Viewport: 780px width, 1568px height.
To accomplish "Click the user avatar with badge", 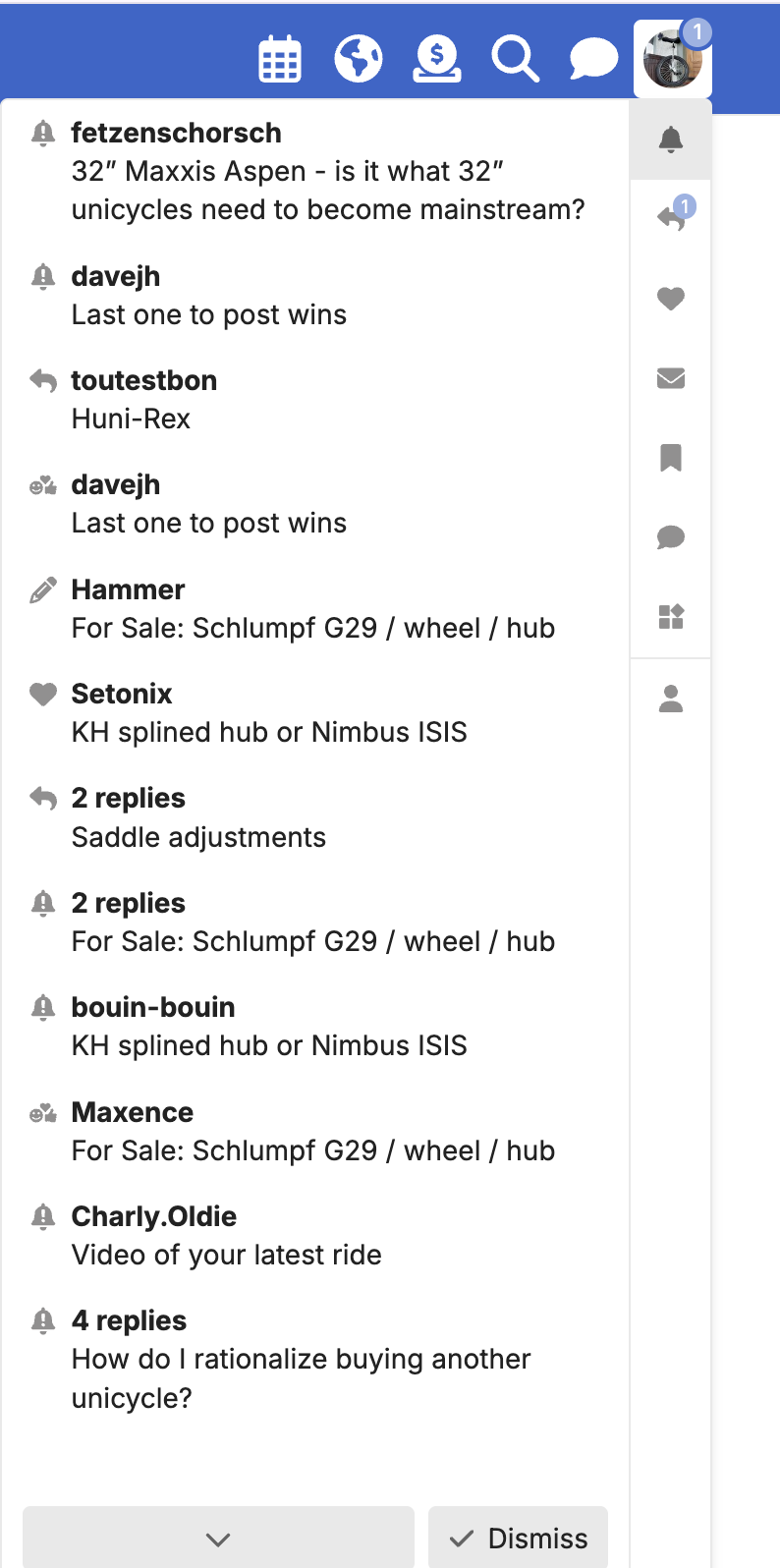I will (x=673, y=59).
